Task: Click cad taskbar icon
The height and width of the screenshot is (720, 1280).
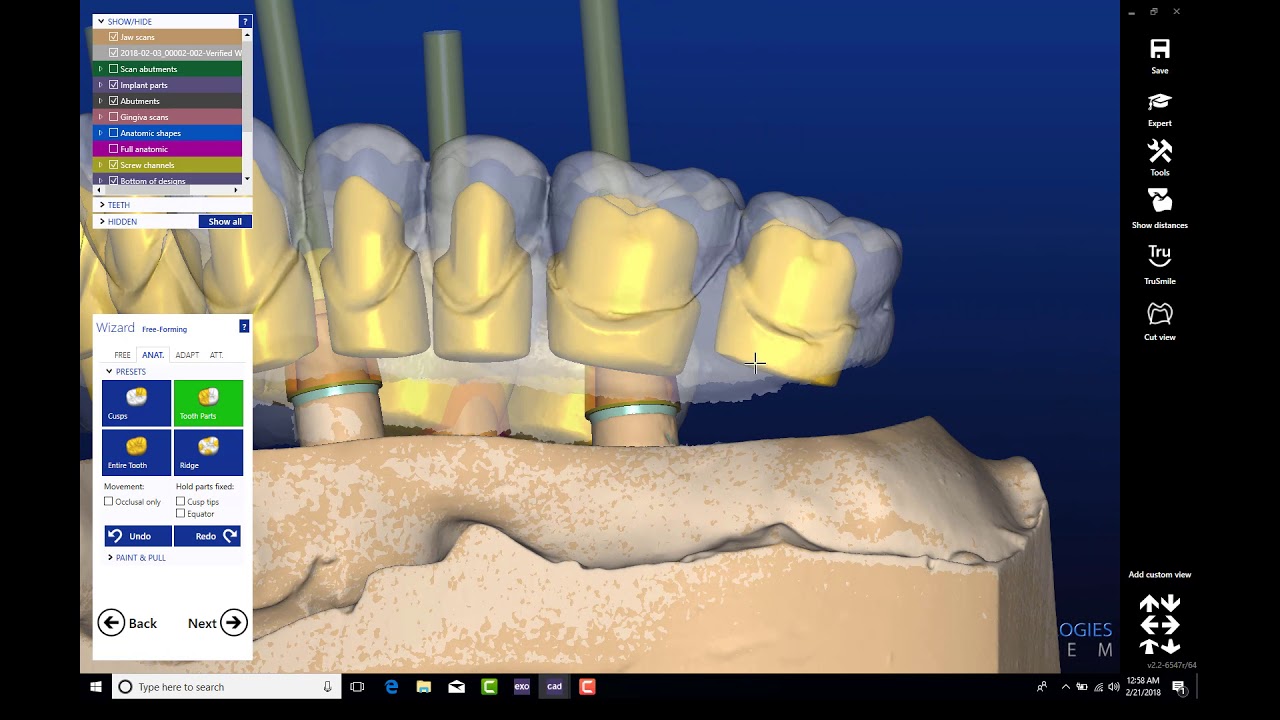Action: (x=554, y=687)
